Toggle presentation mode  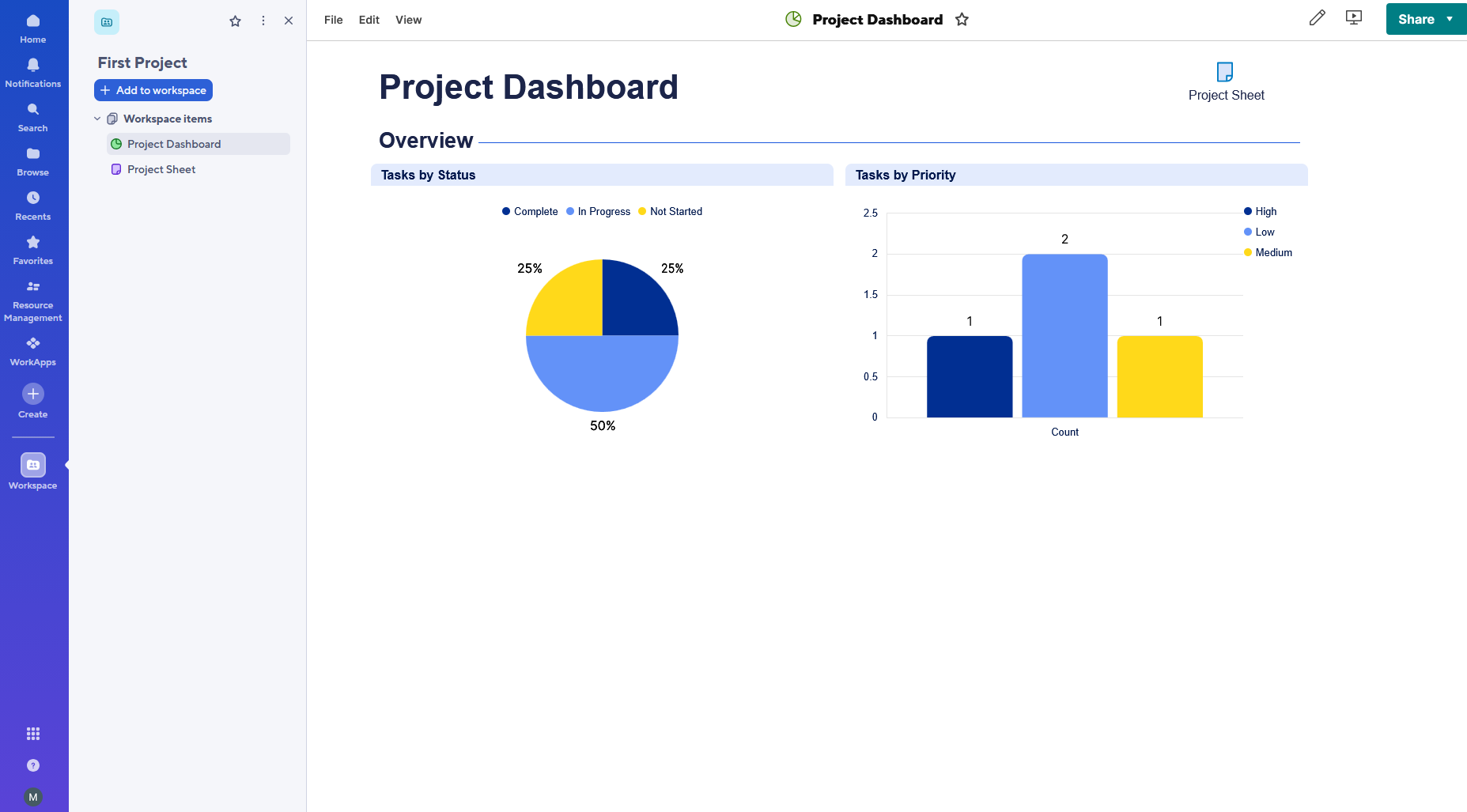[1353, 17]
